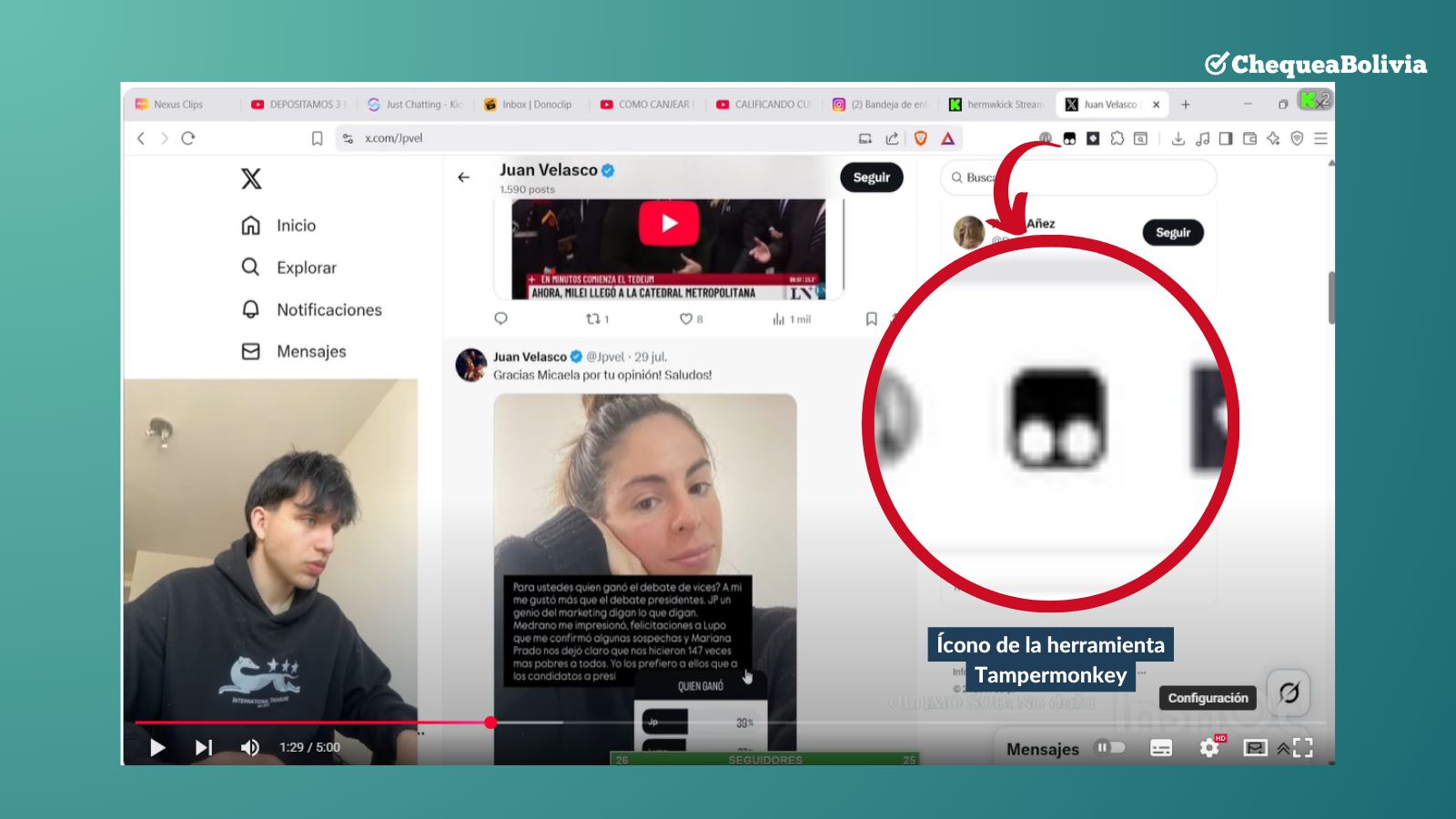Viewport: 1456px width, 819px height.
Task: Follow Juan Velasco with Seguir button
Action: coord(871,177)
